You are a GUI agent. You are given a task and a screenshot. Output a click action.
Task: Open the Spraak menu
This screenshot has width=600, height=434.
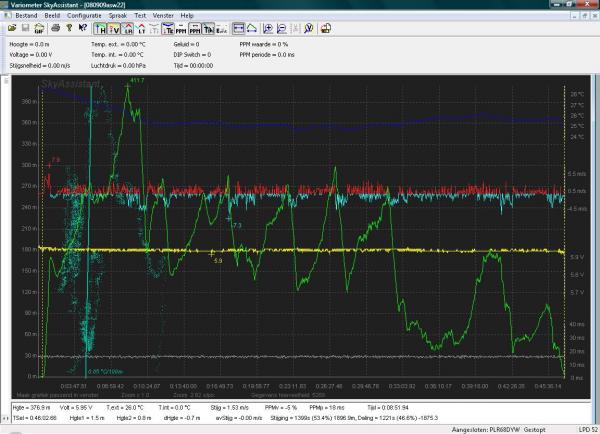[117, 16]
